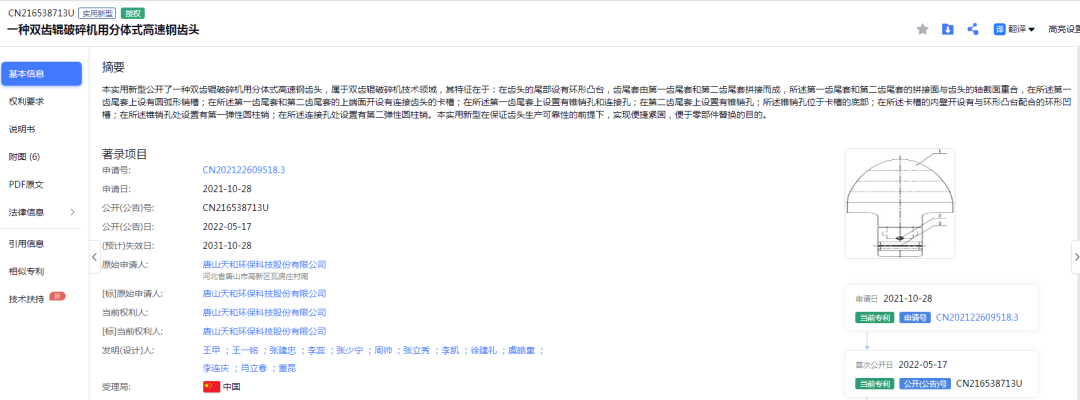Expand the 法律信息 submenu chevron
Screen dimensions: 1080x400
(x=72, y=212)
